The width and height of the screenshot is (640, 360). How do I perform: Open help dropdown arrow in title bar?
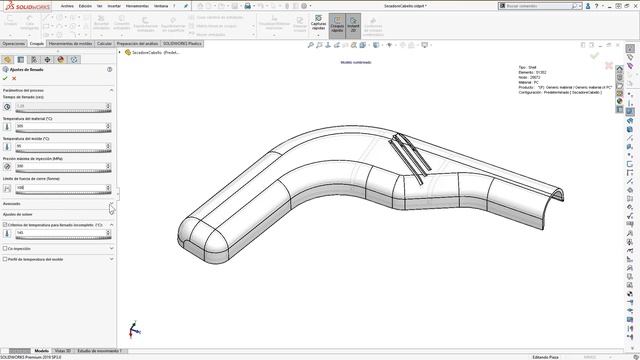[x=602, y=6]
